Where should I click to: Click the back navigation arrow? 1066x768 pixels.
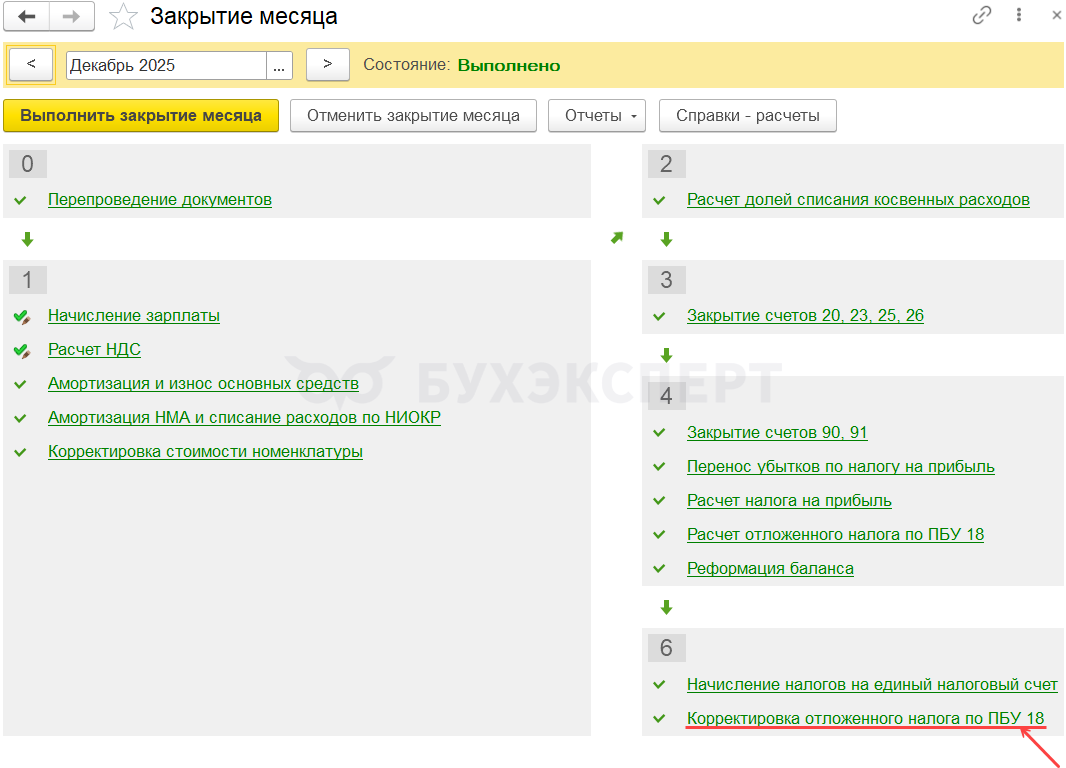[x=28, y=17]
